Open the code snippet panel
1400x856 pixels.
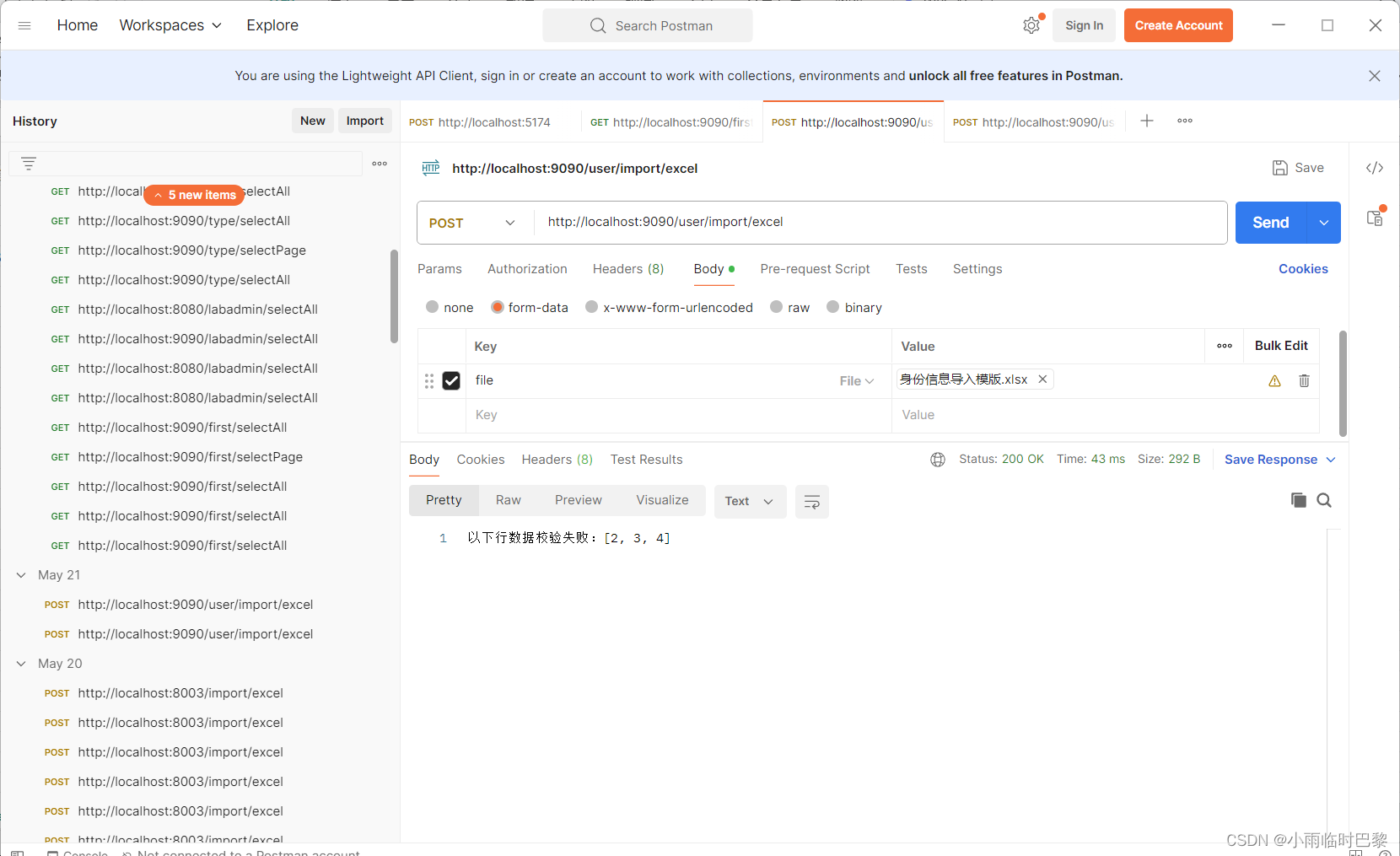(x=1374, y=167)
